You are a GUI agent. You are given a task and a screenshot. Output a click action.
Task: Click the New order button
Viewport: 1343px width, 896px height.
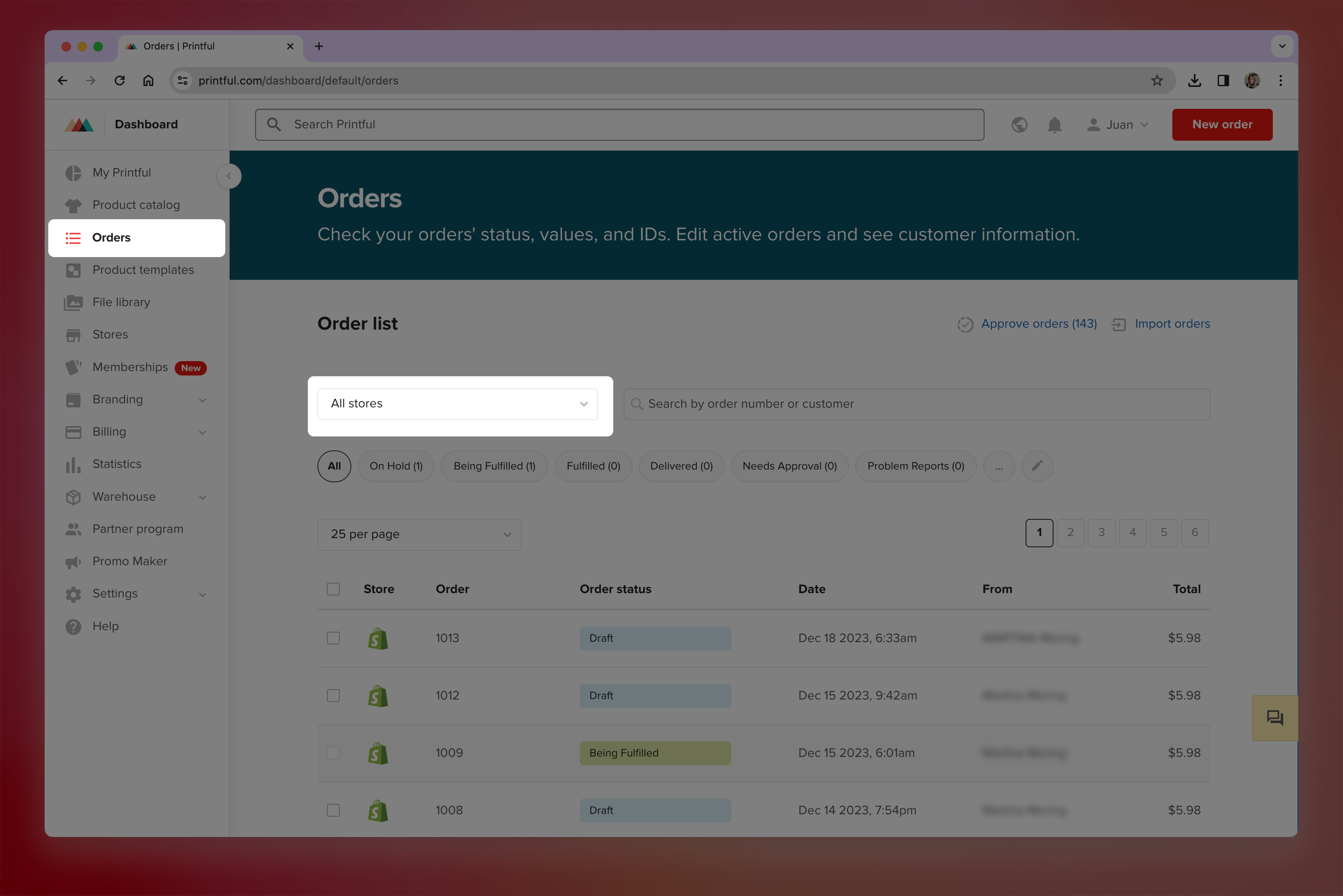pyautogui.click(x=1222, y=125)
